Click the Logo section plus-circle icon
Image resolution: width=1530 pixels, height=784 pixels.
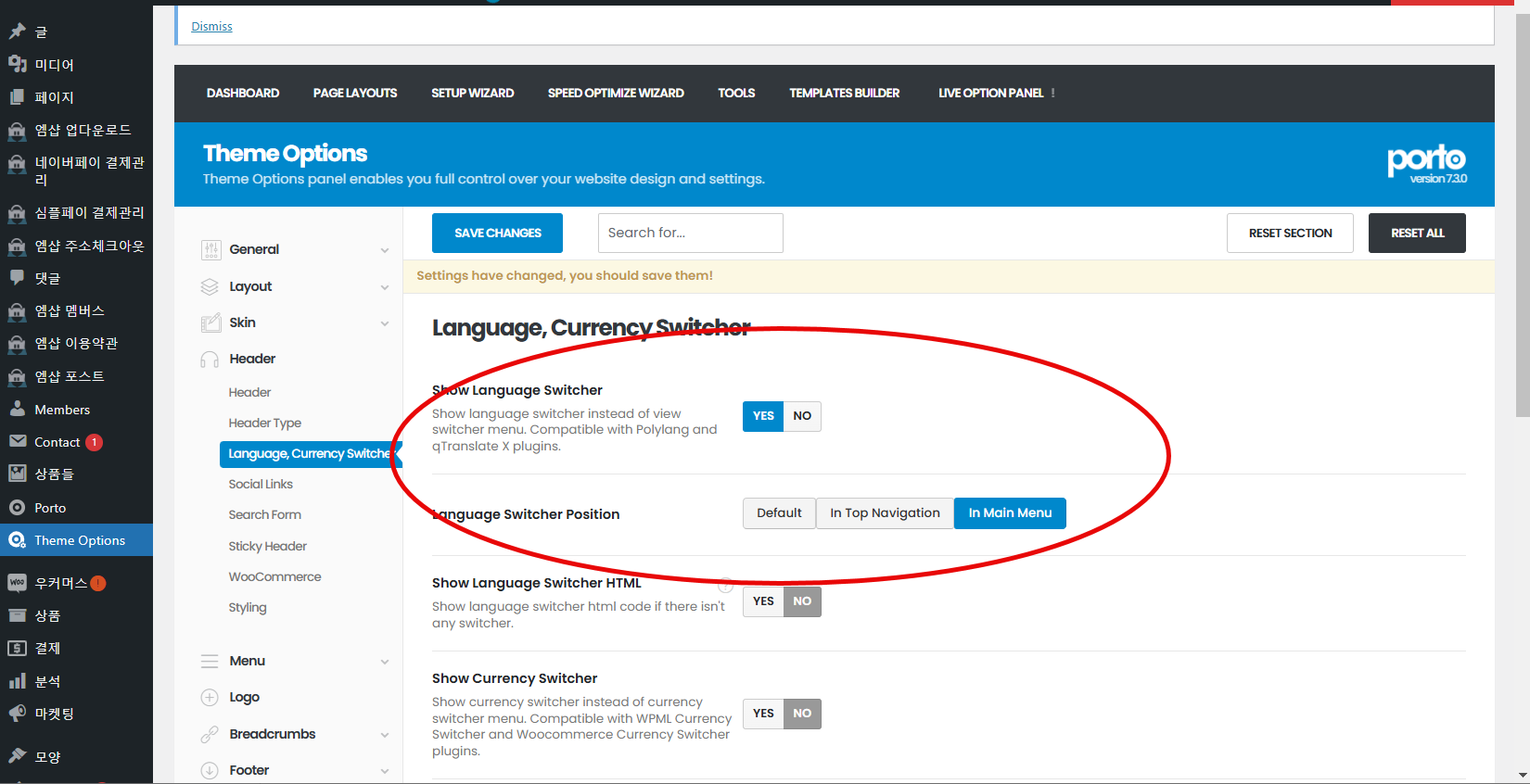pos(210,697)
